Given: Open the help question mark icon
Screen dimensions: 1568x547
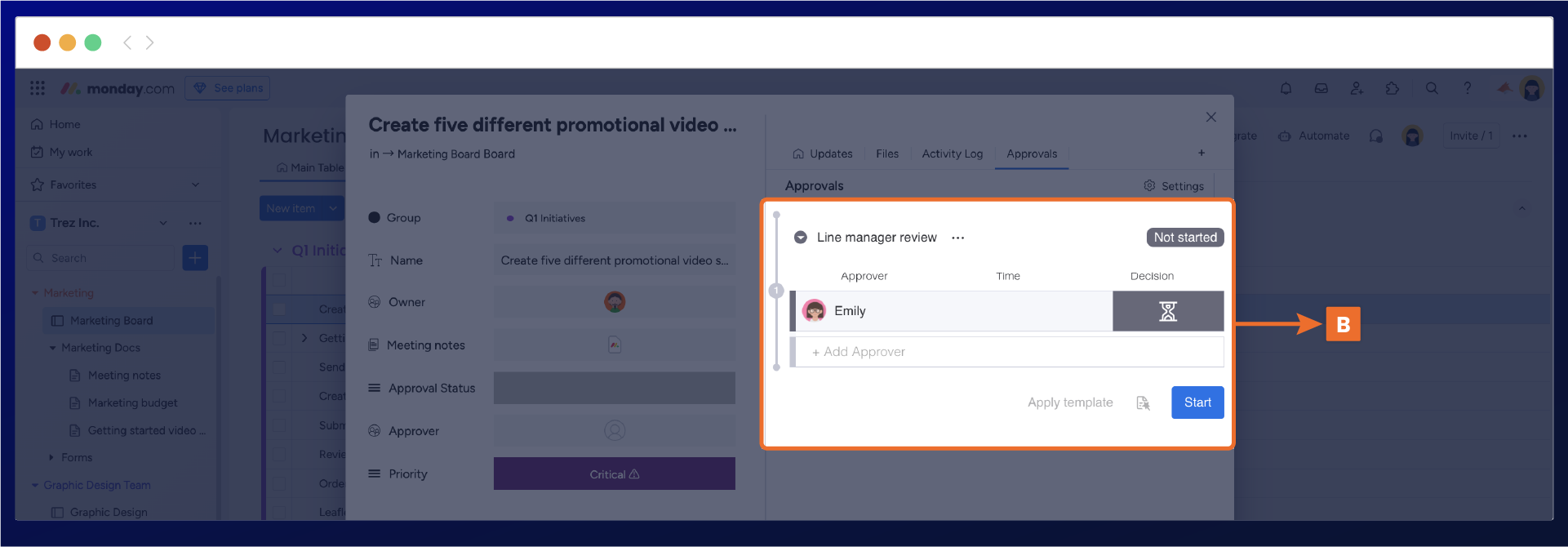Looking at the screenshot, I should [1467, 88].
